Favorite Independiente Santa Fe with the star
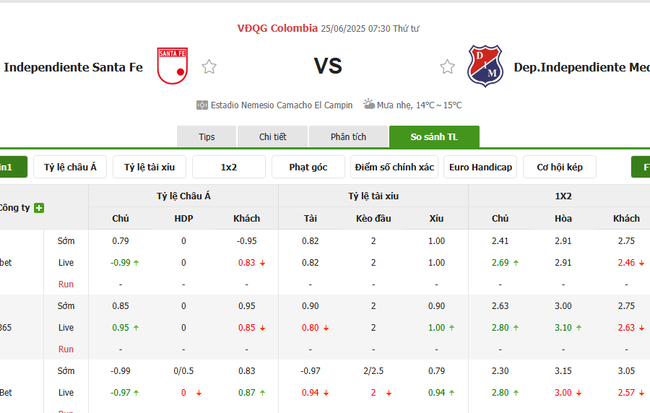The image size is (650, 413). 209,67
